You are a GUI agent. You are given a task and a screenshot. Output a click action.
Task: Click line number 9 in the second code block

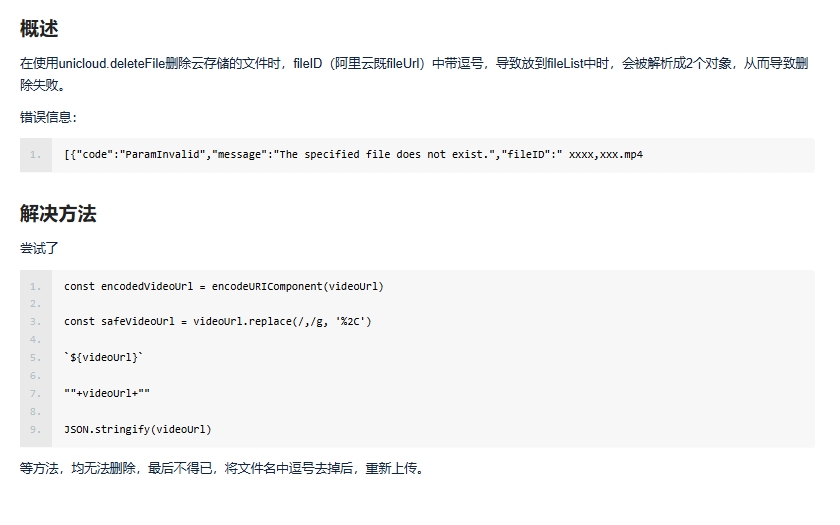[35, 430]
